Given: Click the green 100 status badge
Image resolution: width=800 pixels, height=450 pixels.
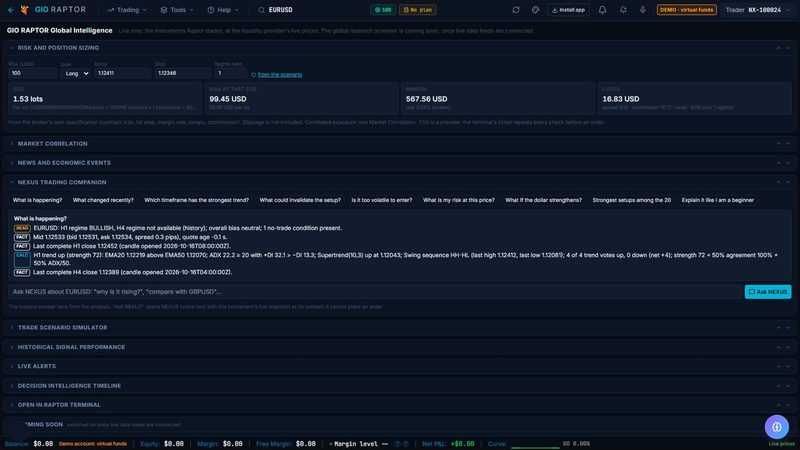Looking at the screenshot, I should pos(383,10).
